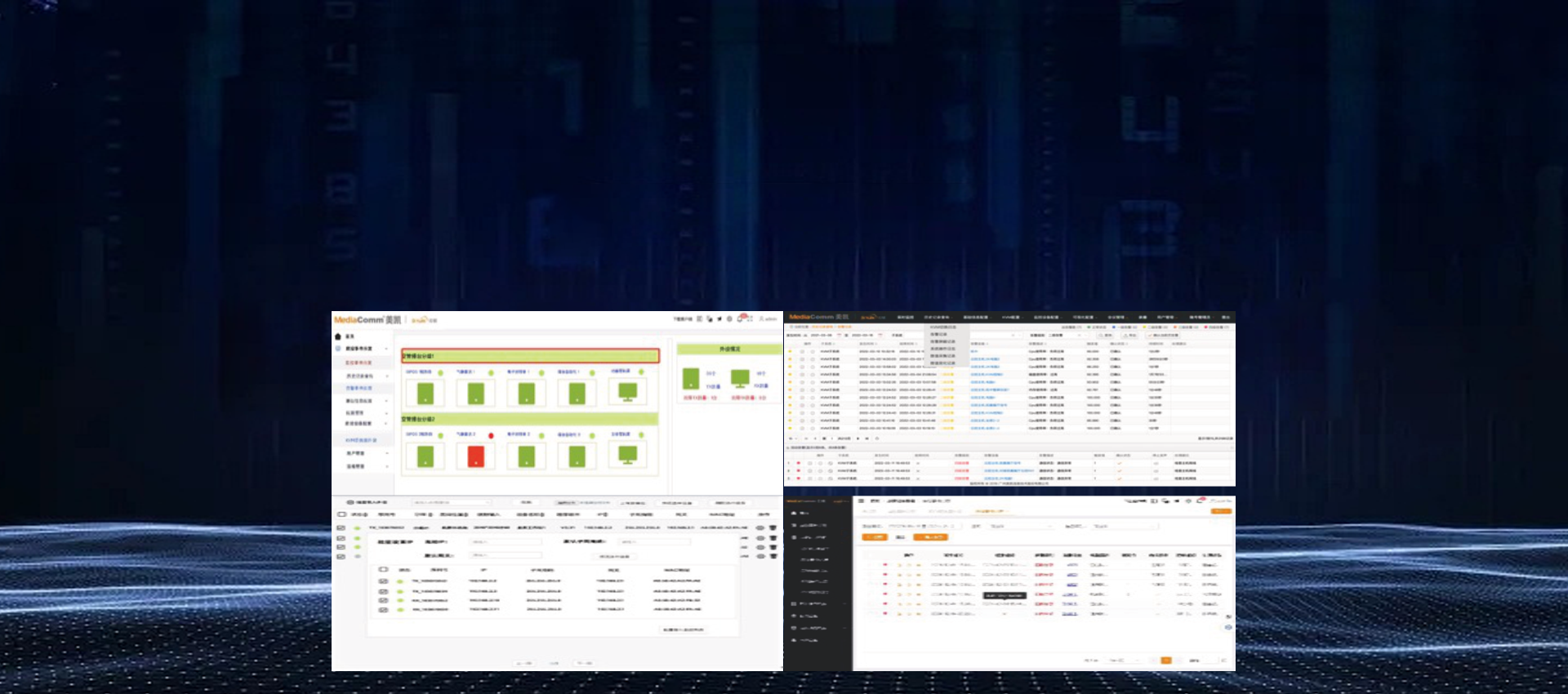Switch to the first tab in the dark-sidebar window
The height and width of the screenshot is (694, 1568).
pyautogui.click(x=870, y=512)
